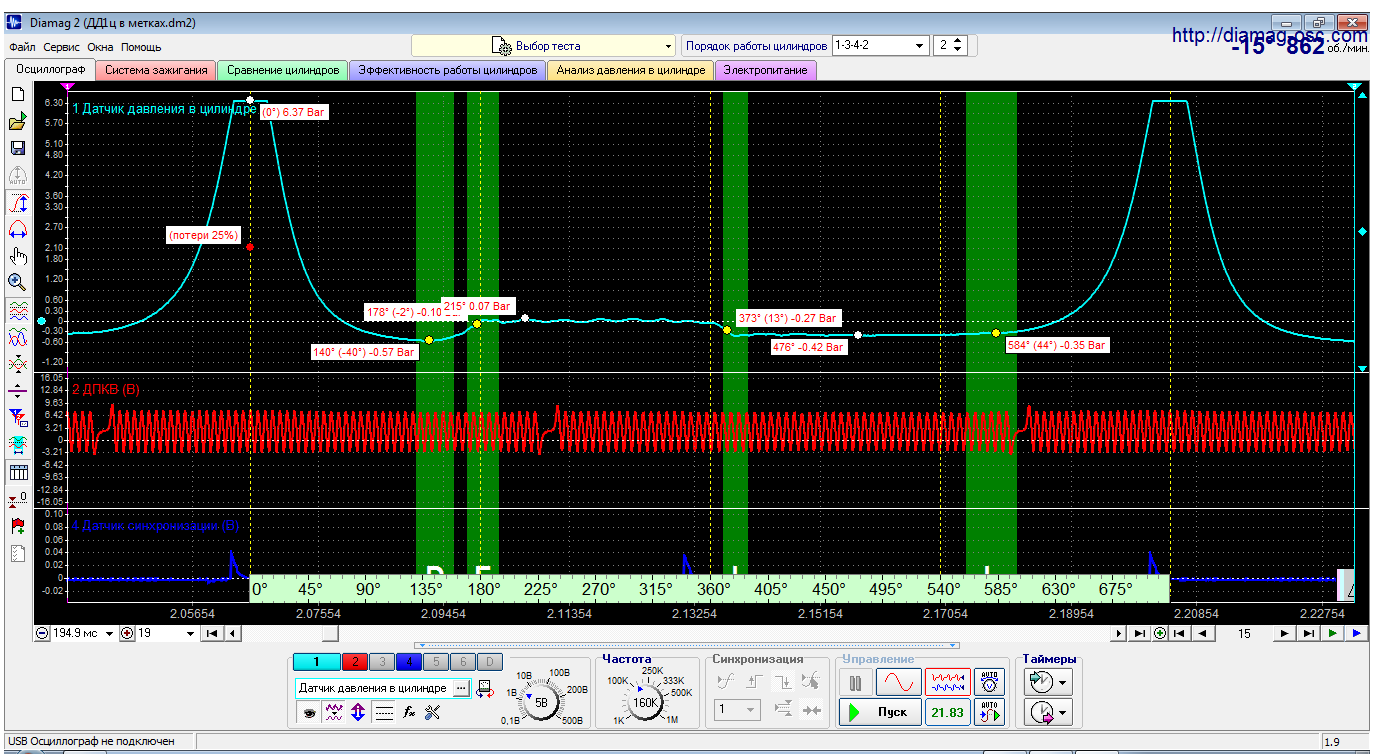Save the recording with the floppy disk icon
Screen dimensions: 1382x754
(17, 148)
